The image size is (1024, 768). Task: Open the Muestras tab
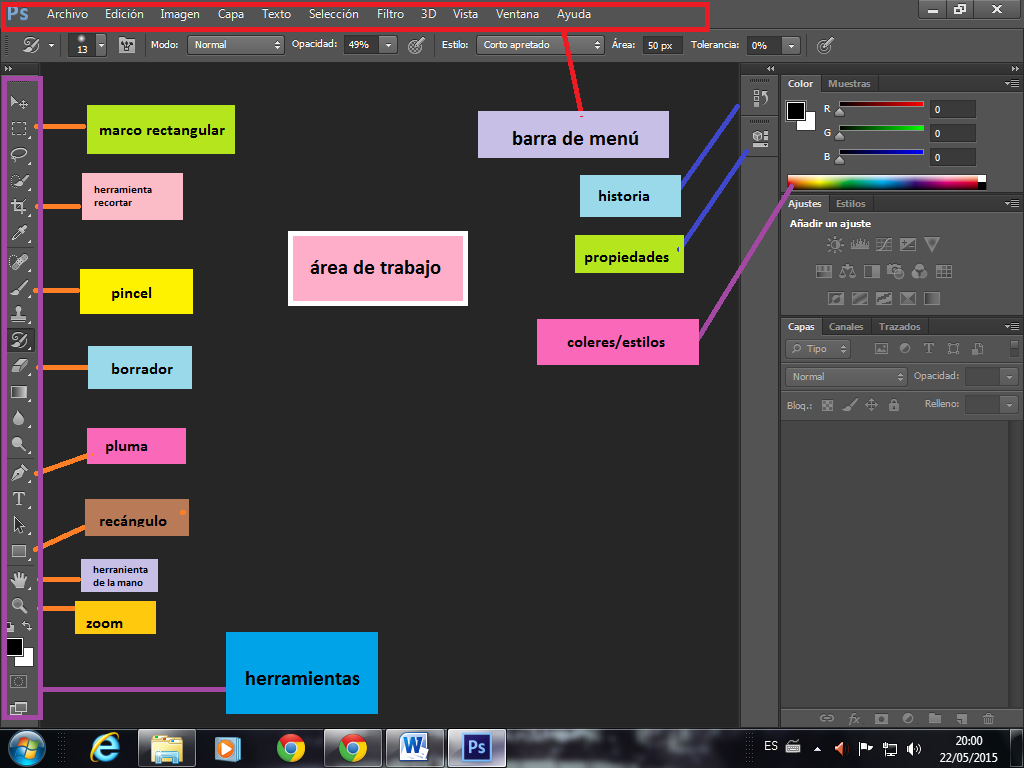(849, 84)
